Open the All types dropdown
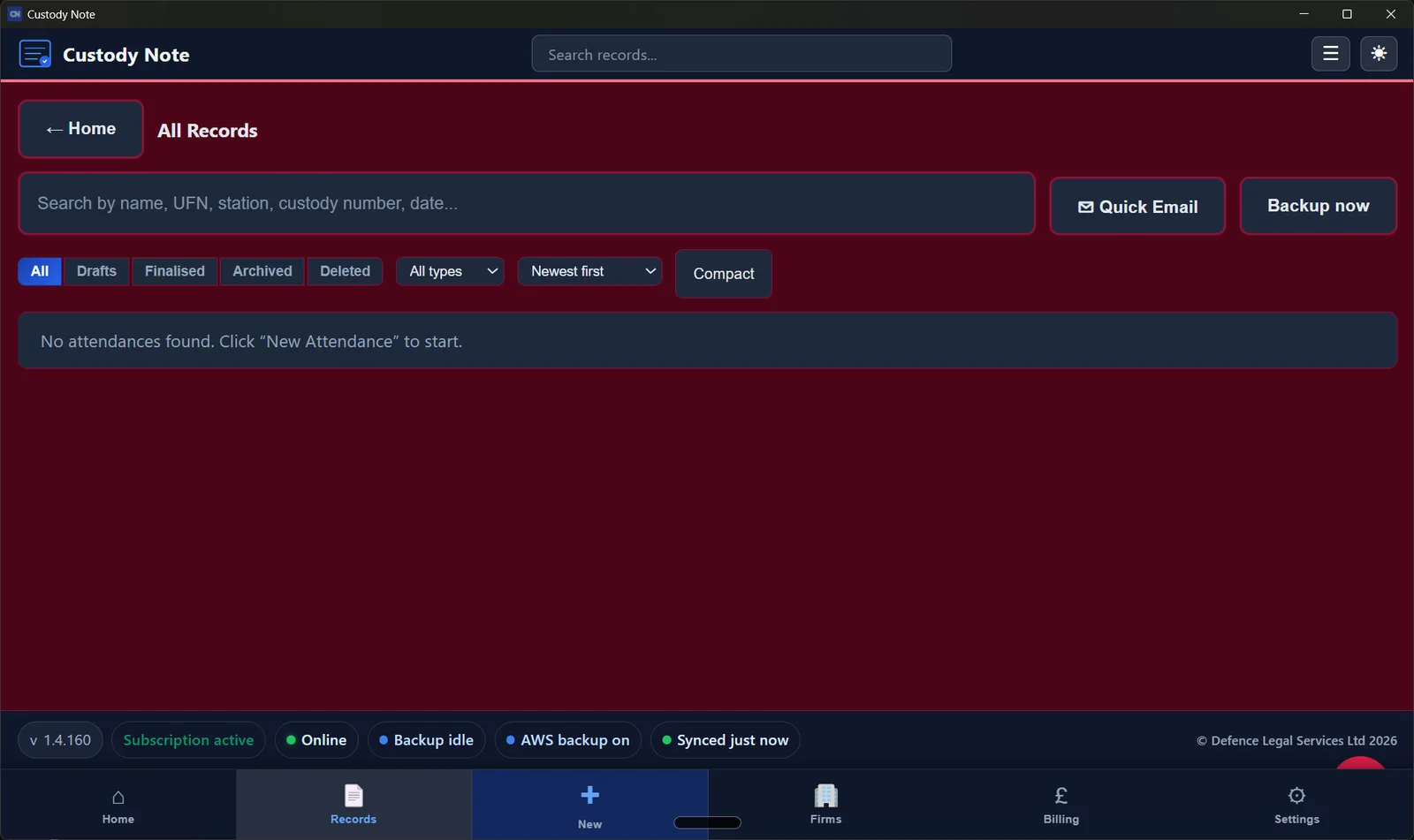 [x=450, y=271]
